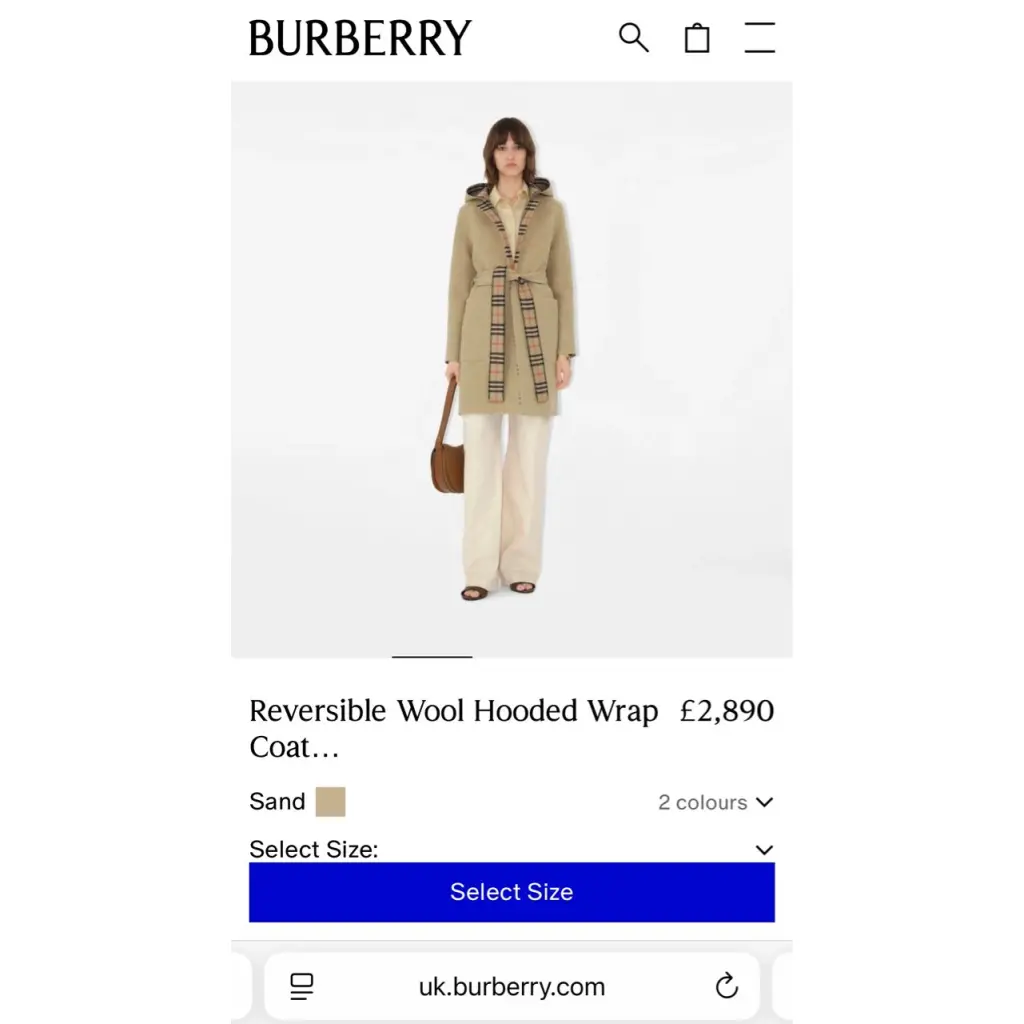Switch to the next browser tab at right edge
This screenshot has height=1024, width=1024.
pos(782,986)
